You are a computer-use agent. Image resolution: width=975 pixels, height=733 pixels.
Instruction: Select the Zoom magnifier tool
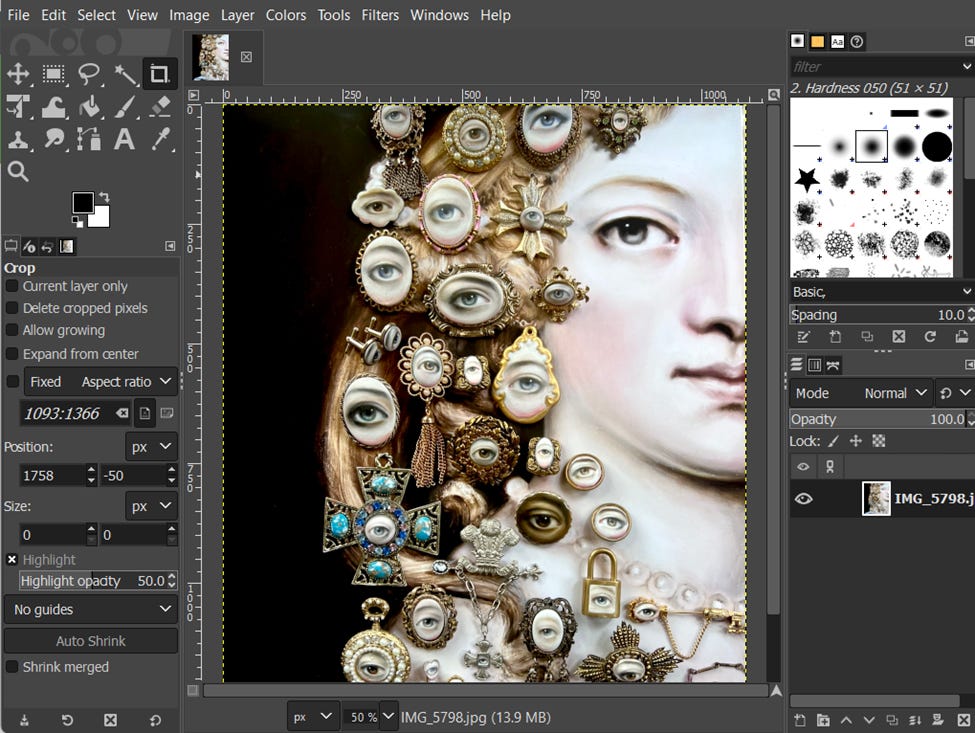pos(18,171)
